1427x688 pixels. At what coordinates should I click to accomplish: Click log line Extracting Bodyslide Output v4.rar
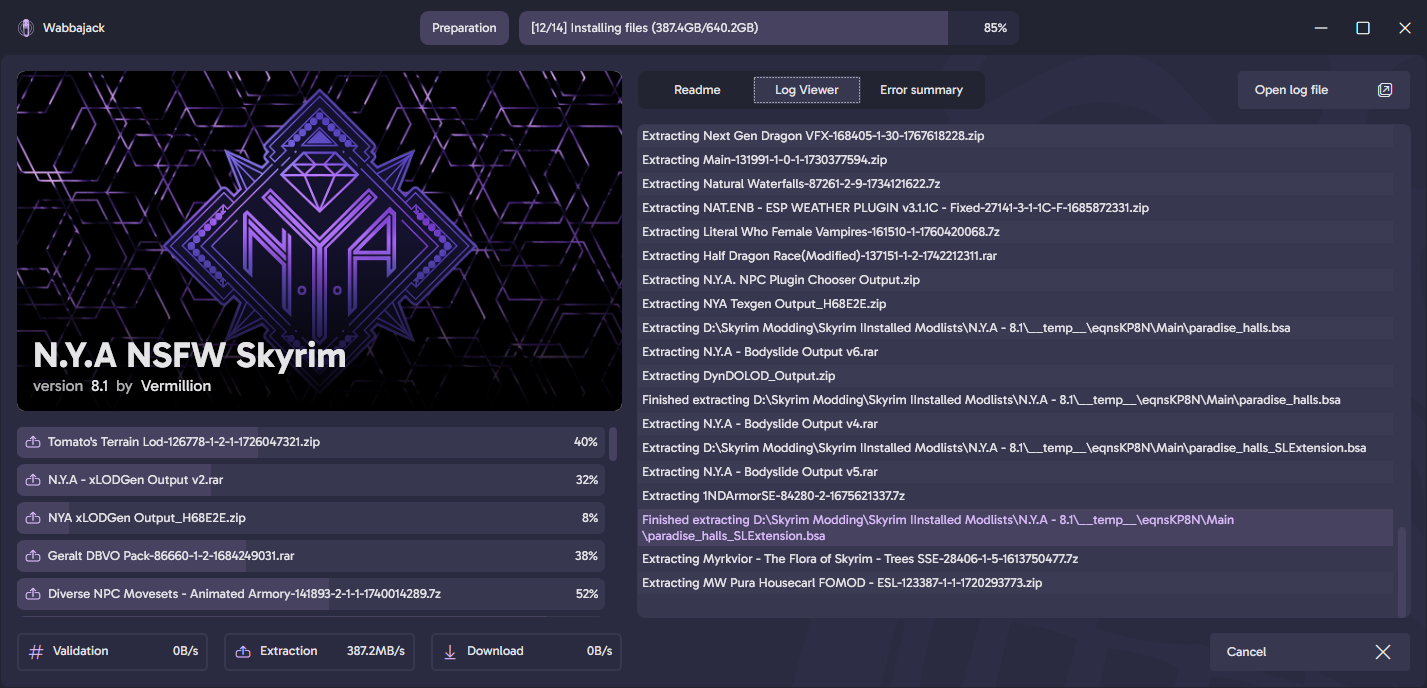point(1015,424)
